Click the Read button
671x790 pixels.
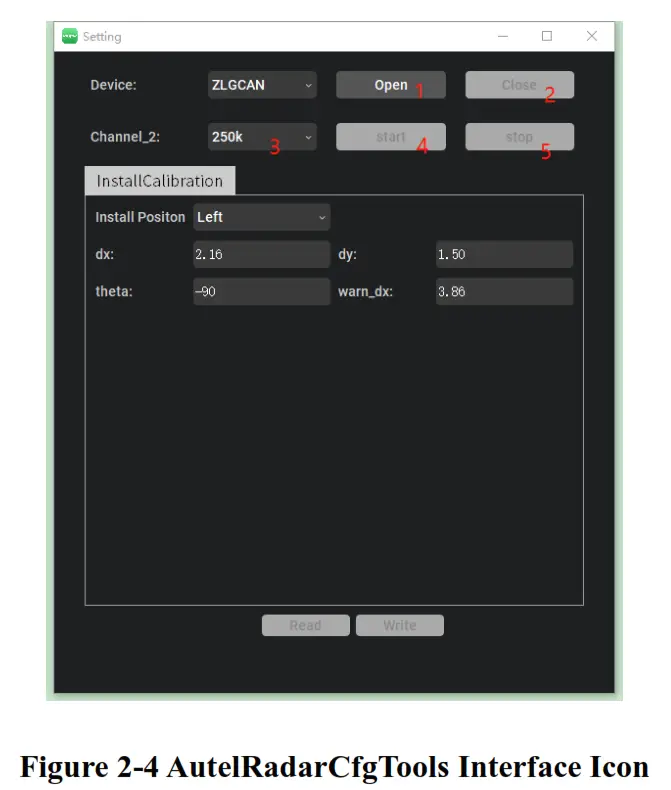pyautogui.click(x=306, y=625)
